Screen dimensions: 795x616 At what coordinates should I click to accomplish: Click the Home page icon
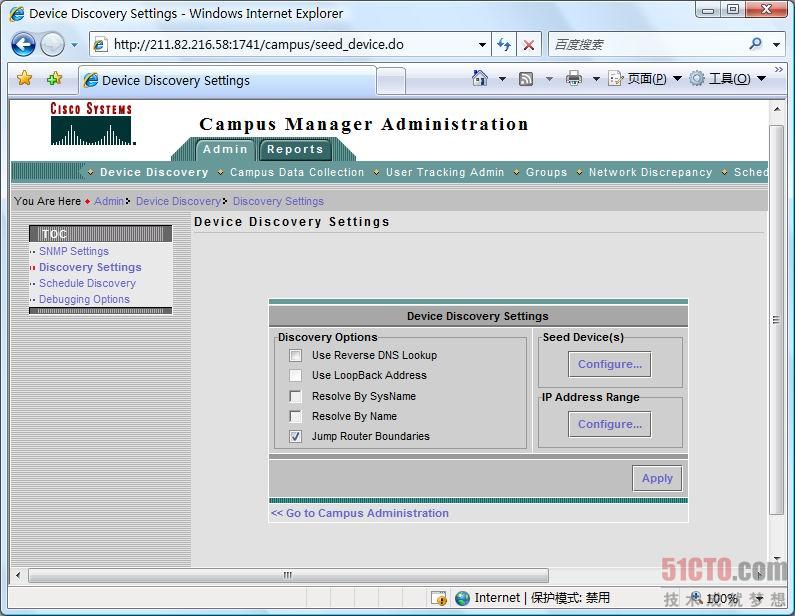pos(480,78)
